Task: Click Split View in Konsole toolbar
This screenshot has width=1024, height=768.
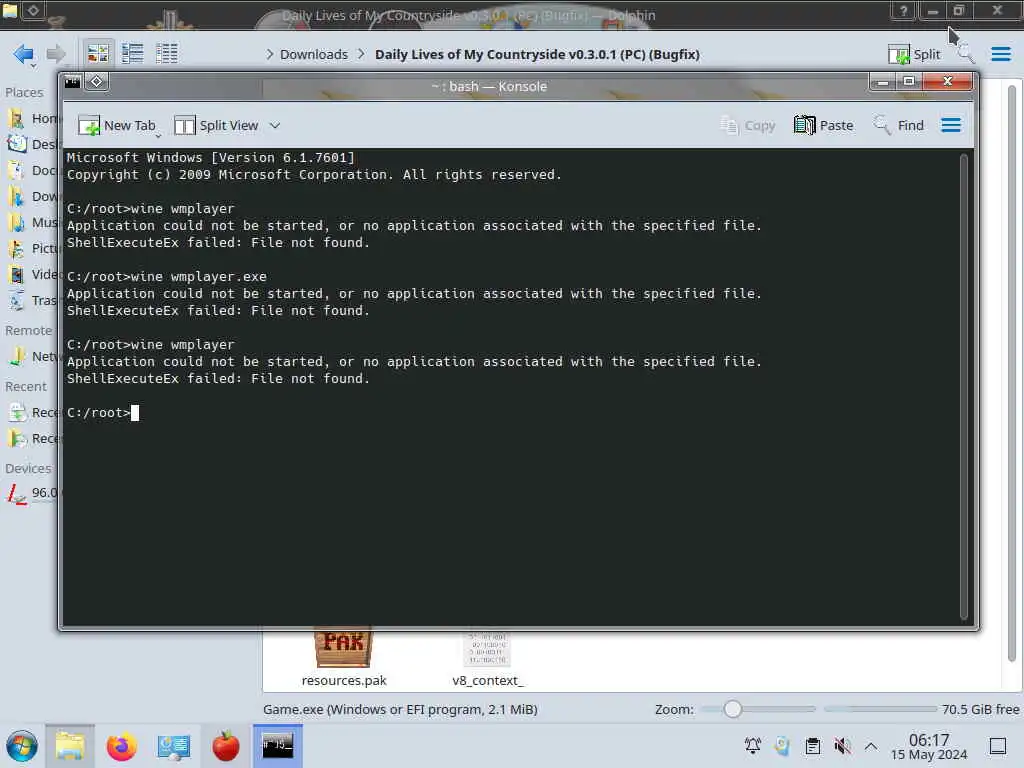Action: [216, 125]
